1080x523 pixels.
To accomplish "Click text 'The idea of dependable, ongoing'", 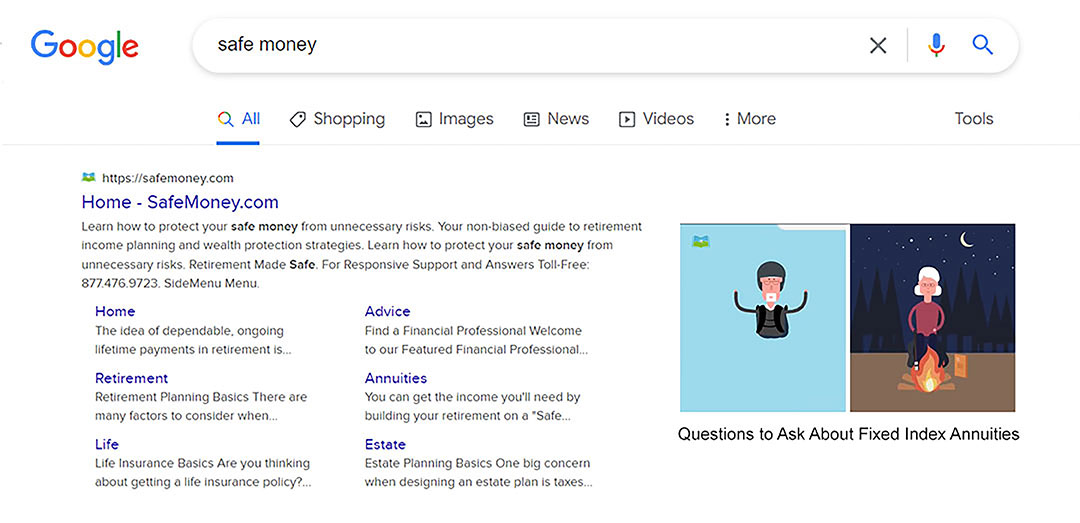I will [189, 331].
